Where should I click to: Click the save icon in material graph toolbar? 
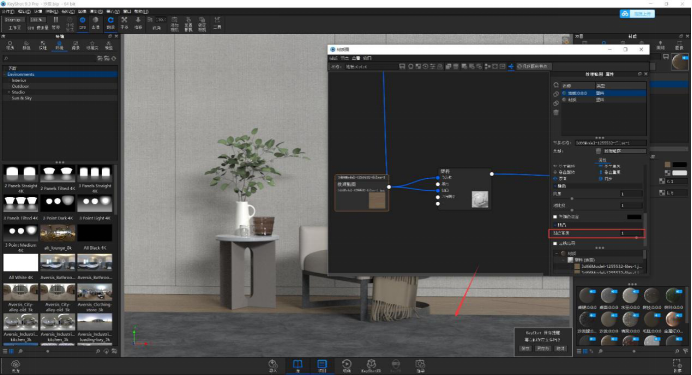pos(402,66)
